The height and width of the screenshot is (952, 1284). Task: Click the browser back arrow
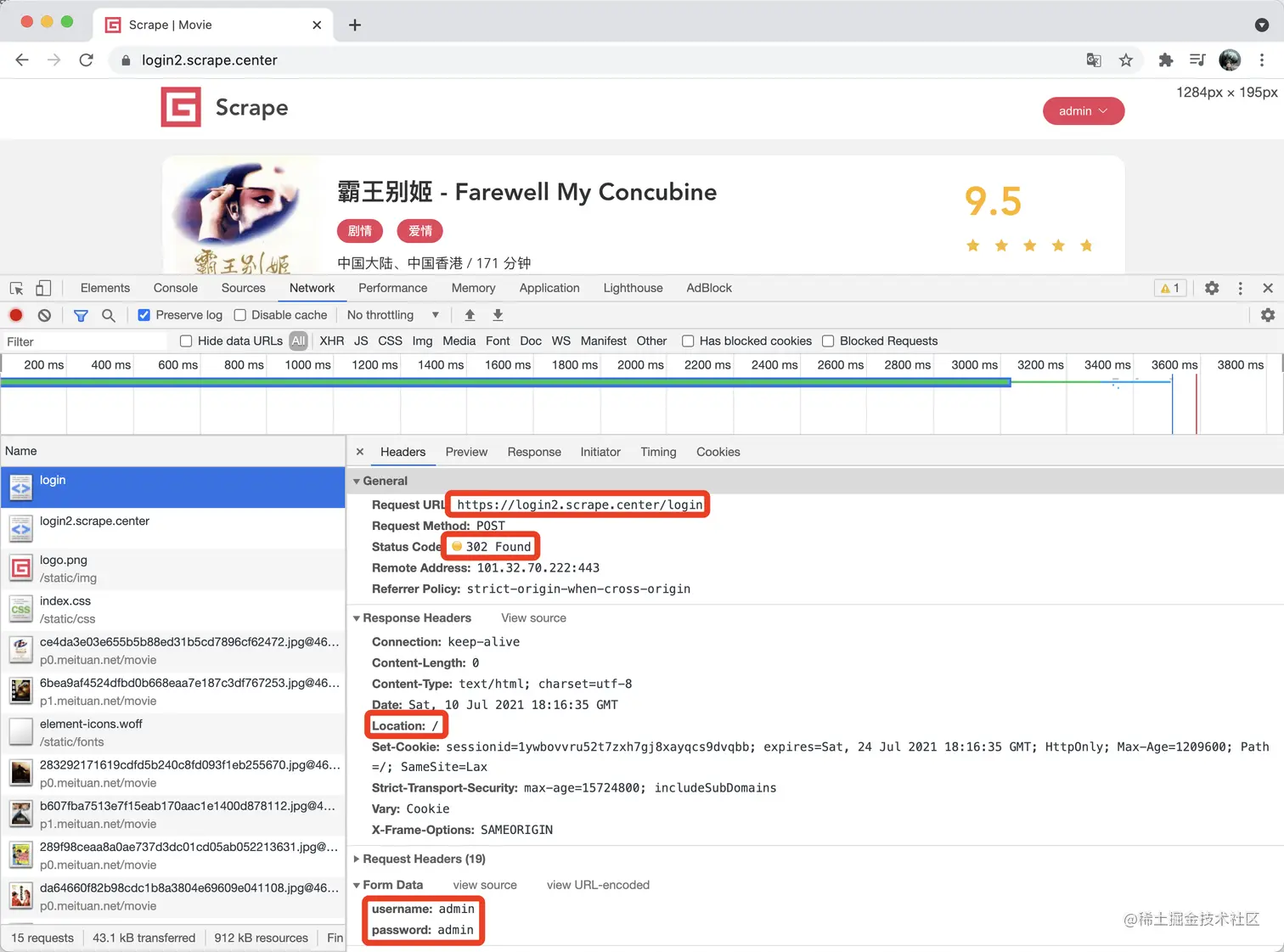pyautogui.click(x=22, y=60)
